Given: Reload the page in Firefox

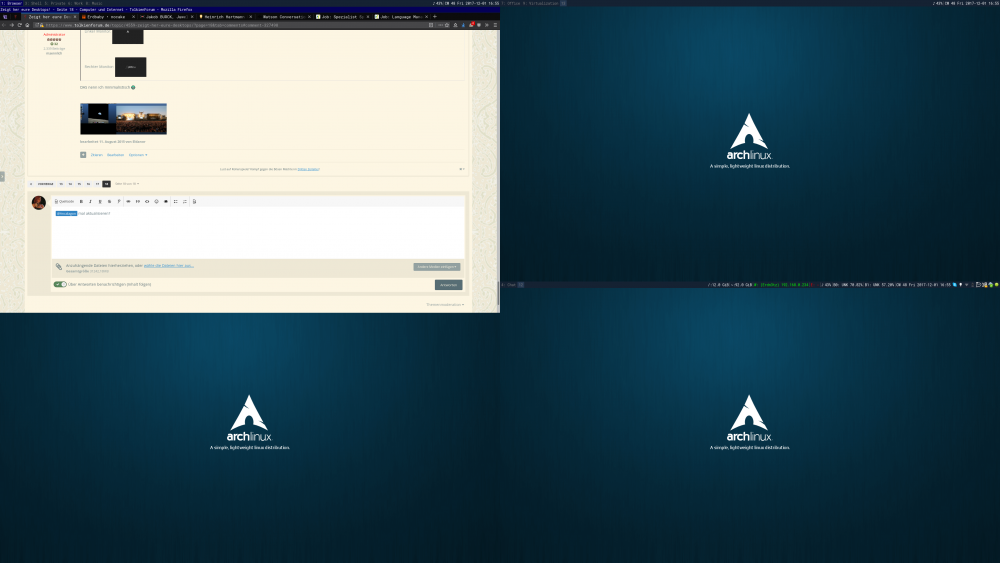Looking at the screenshot, I should click(x=19, y=25).
